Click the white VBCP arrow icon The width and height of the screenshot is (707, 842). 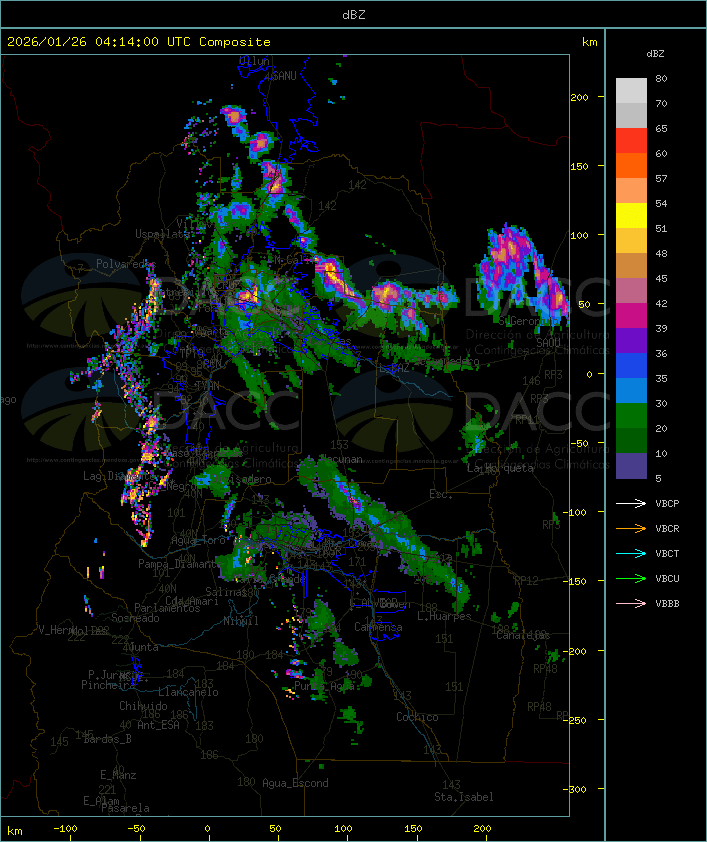coord(632,503)
